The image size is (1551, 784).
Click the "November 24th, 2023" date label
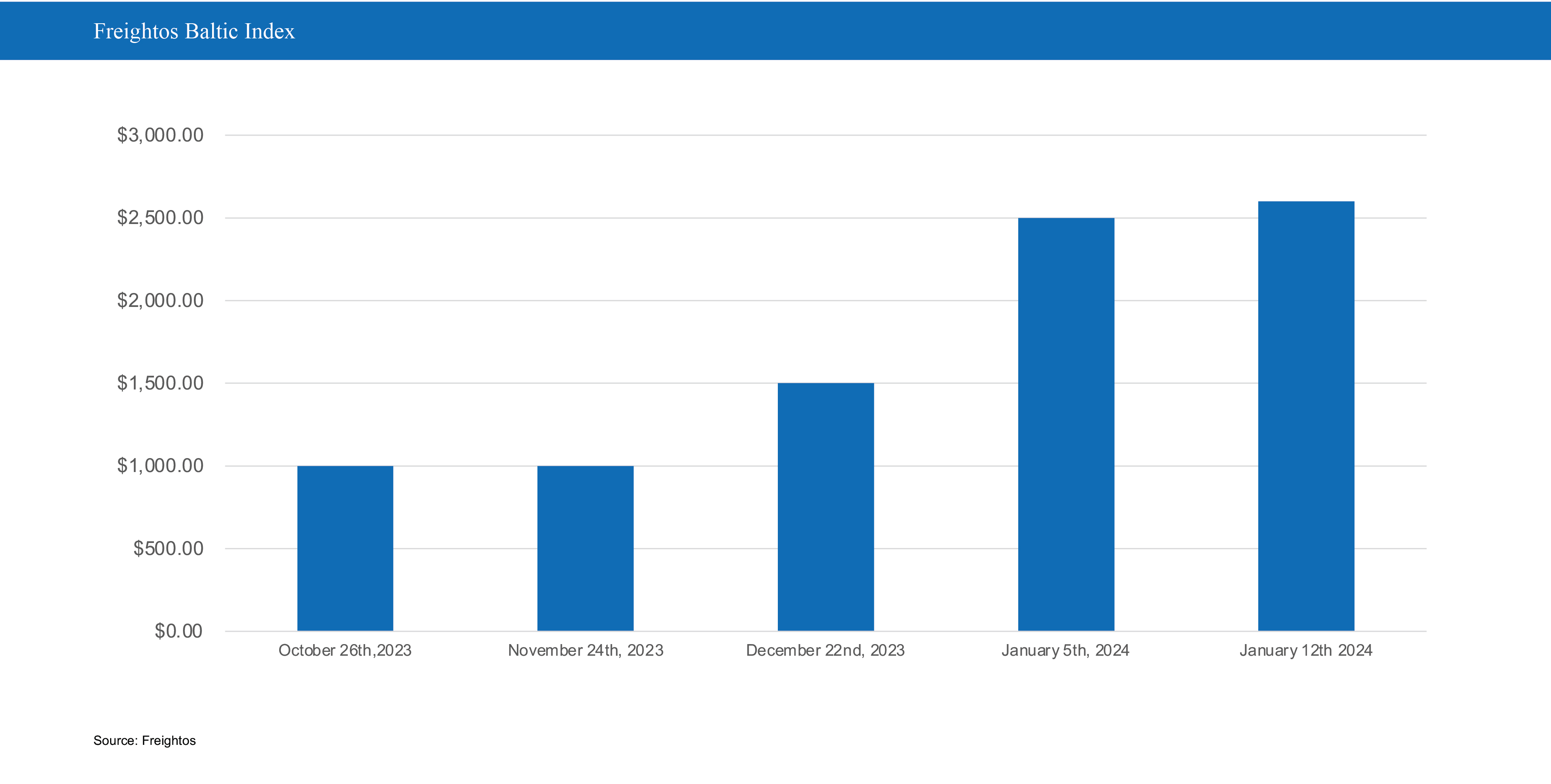click(585, 650)
